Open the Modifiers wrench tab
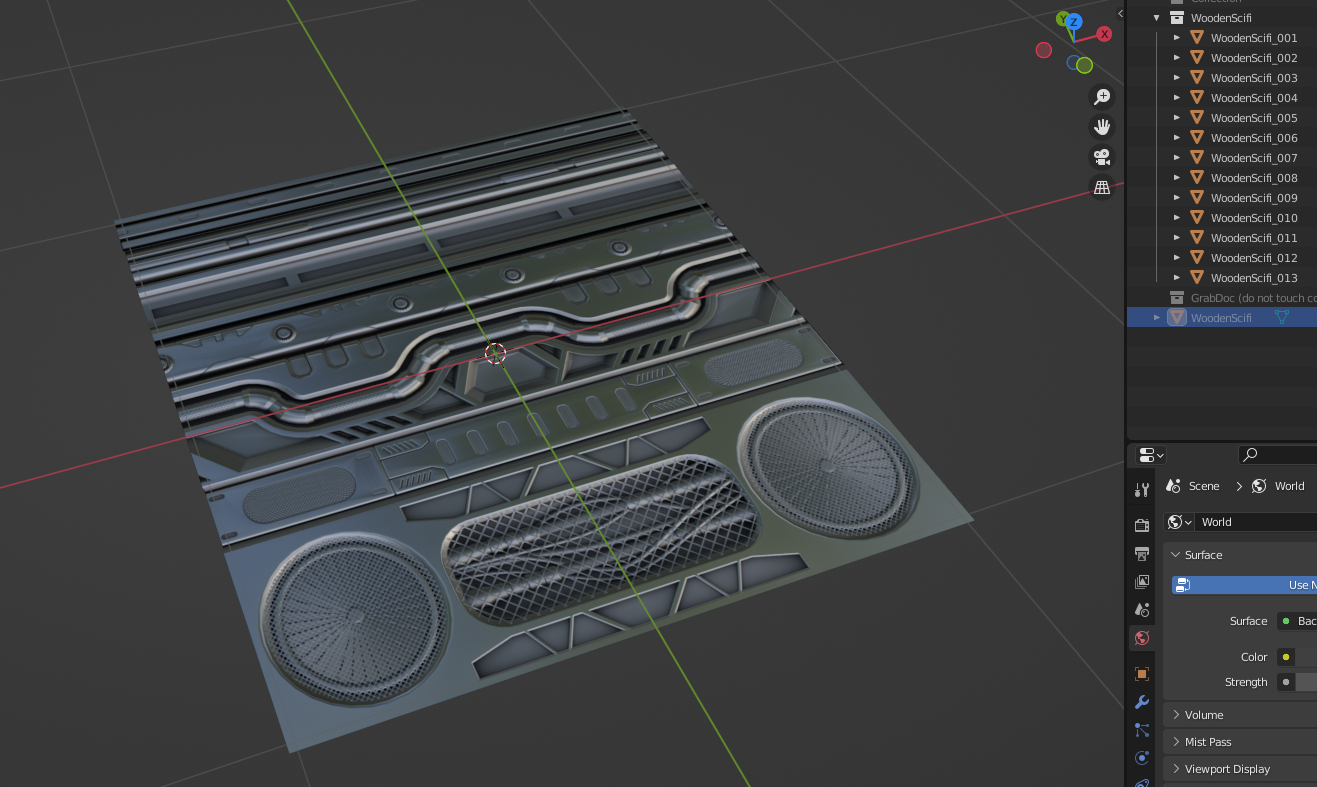 pyautogui.click(x=1142, y=702)
